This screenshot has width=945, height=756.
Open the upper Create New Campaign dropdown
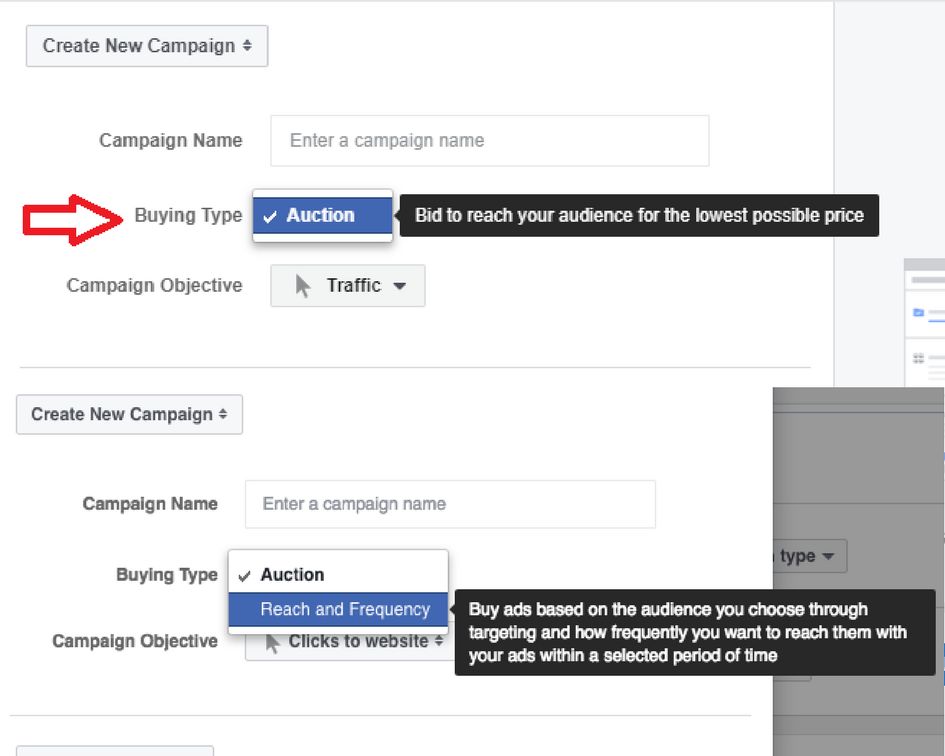tap(146, 46)
